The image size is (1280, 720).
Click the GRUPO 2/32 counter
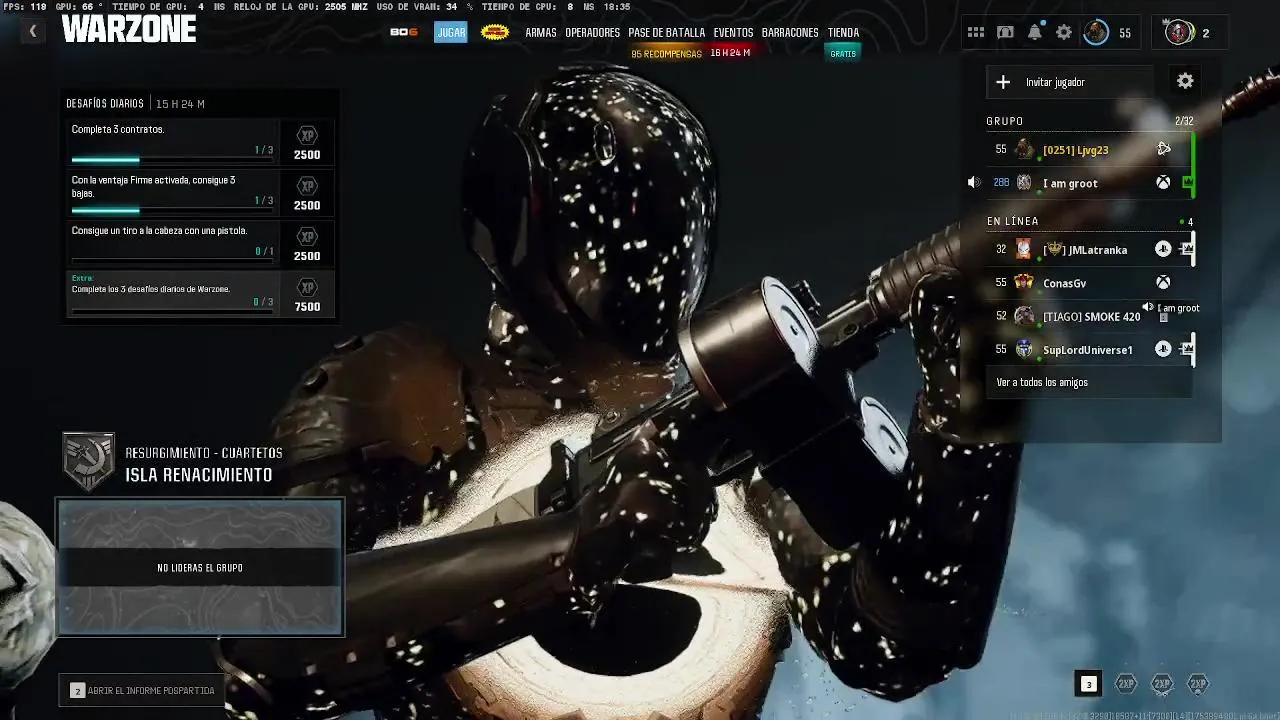[x=1184, y=121]
